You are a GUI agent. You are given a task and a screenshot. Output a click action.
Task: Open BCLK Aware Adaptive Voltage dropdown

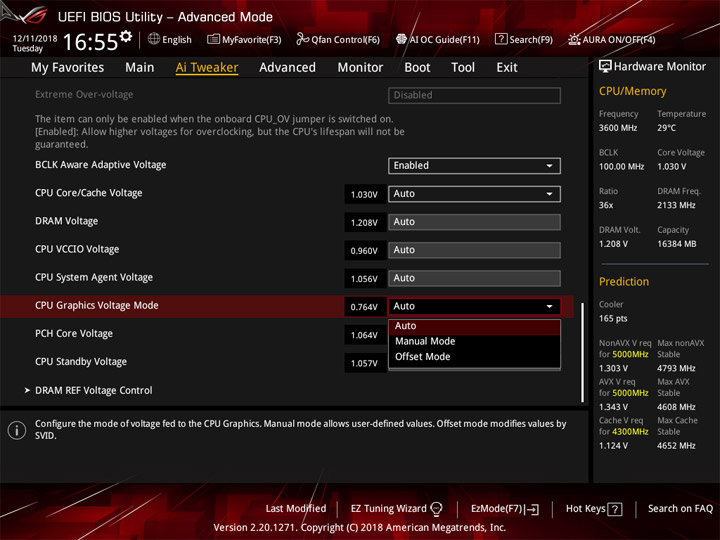tap(474, 166)
